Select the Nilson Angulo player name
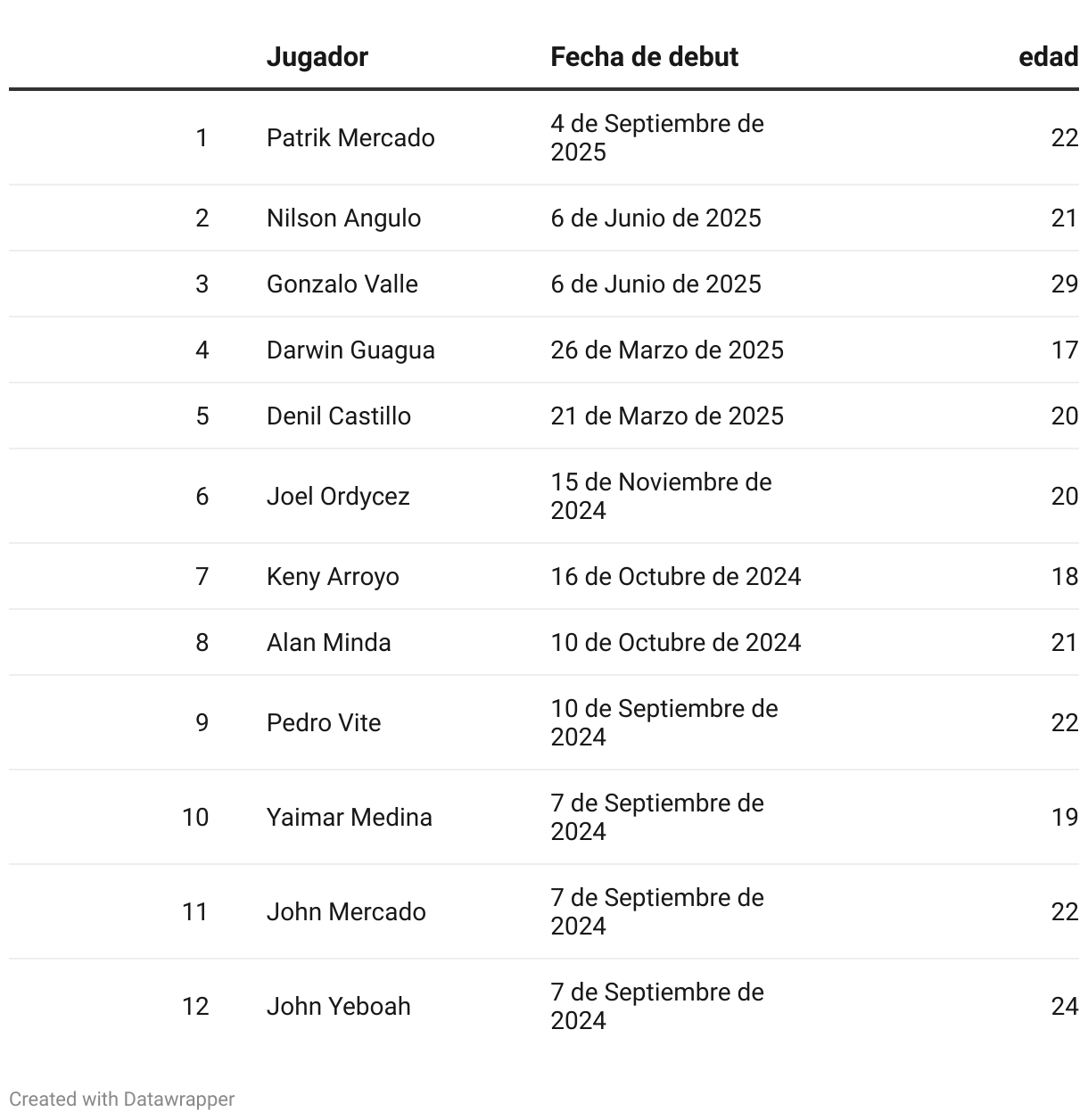1088x1120 pixels. tap(343, 218)
